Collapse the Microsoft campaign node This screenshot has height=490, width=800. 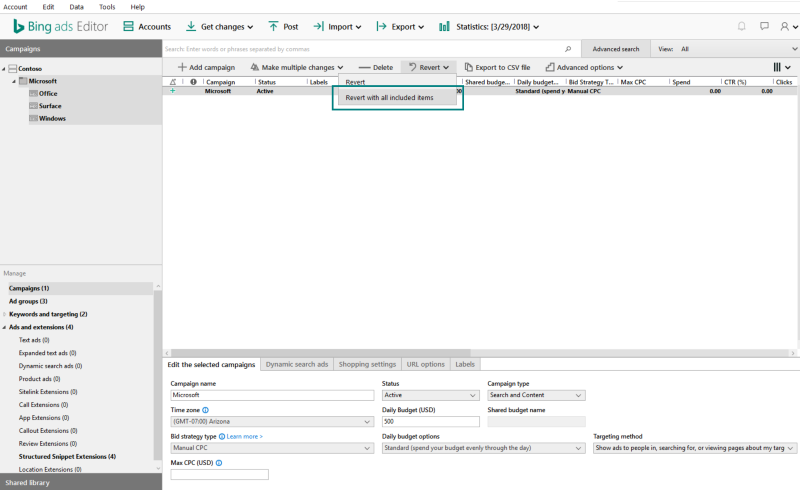pyautogui.click(x=14, y=81)
